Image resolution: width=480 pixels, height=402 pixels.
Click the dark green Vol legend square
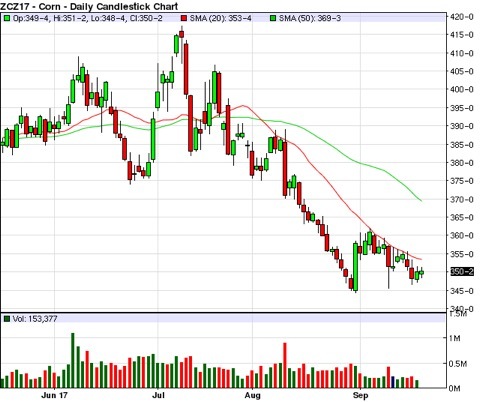(6, 319)
